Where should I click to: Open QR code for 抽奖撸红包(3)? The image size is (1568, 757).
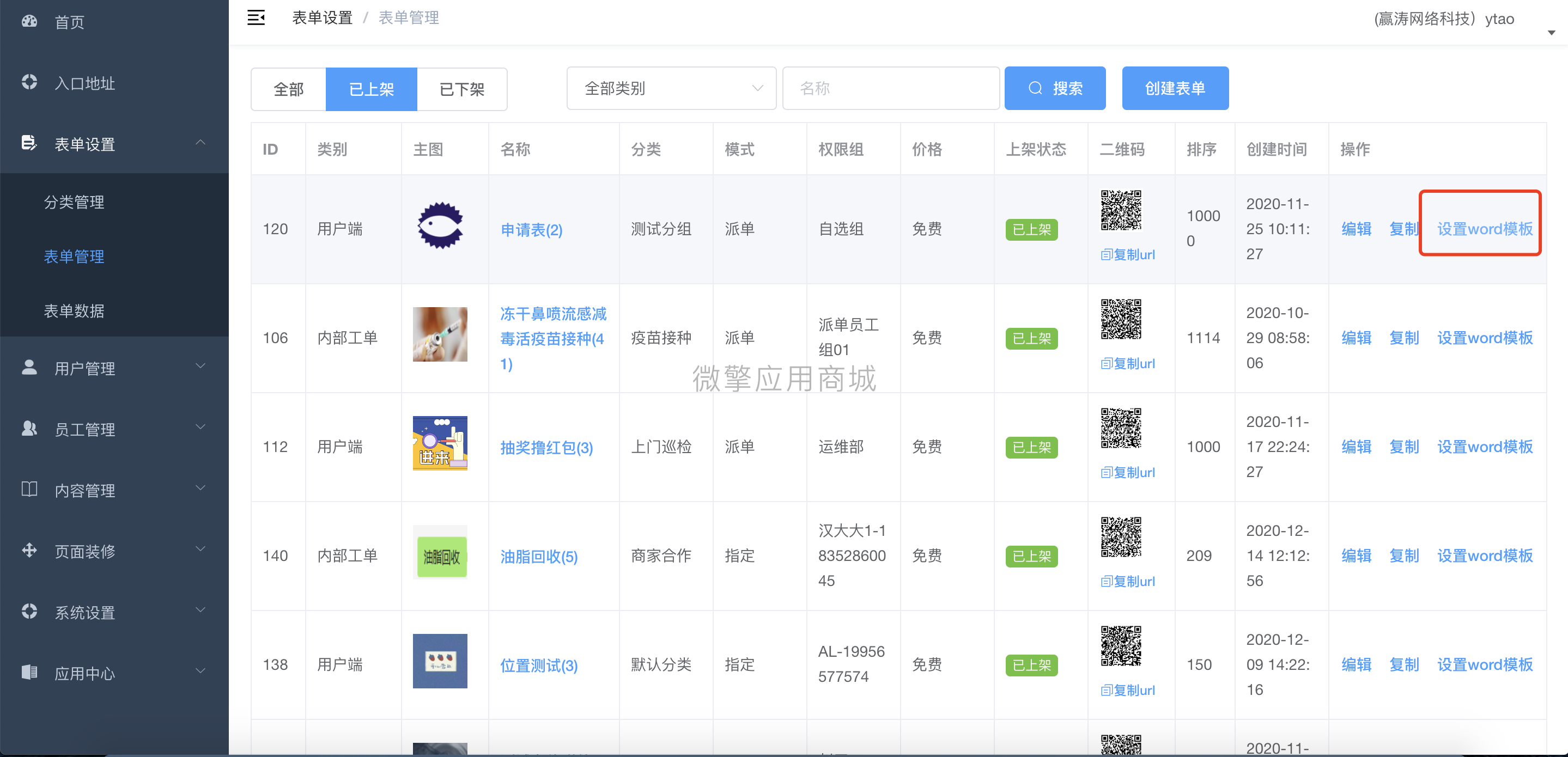1121,429
